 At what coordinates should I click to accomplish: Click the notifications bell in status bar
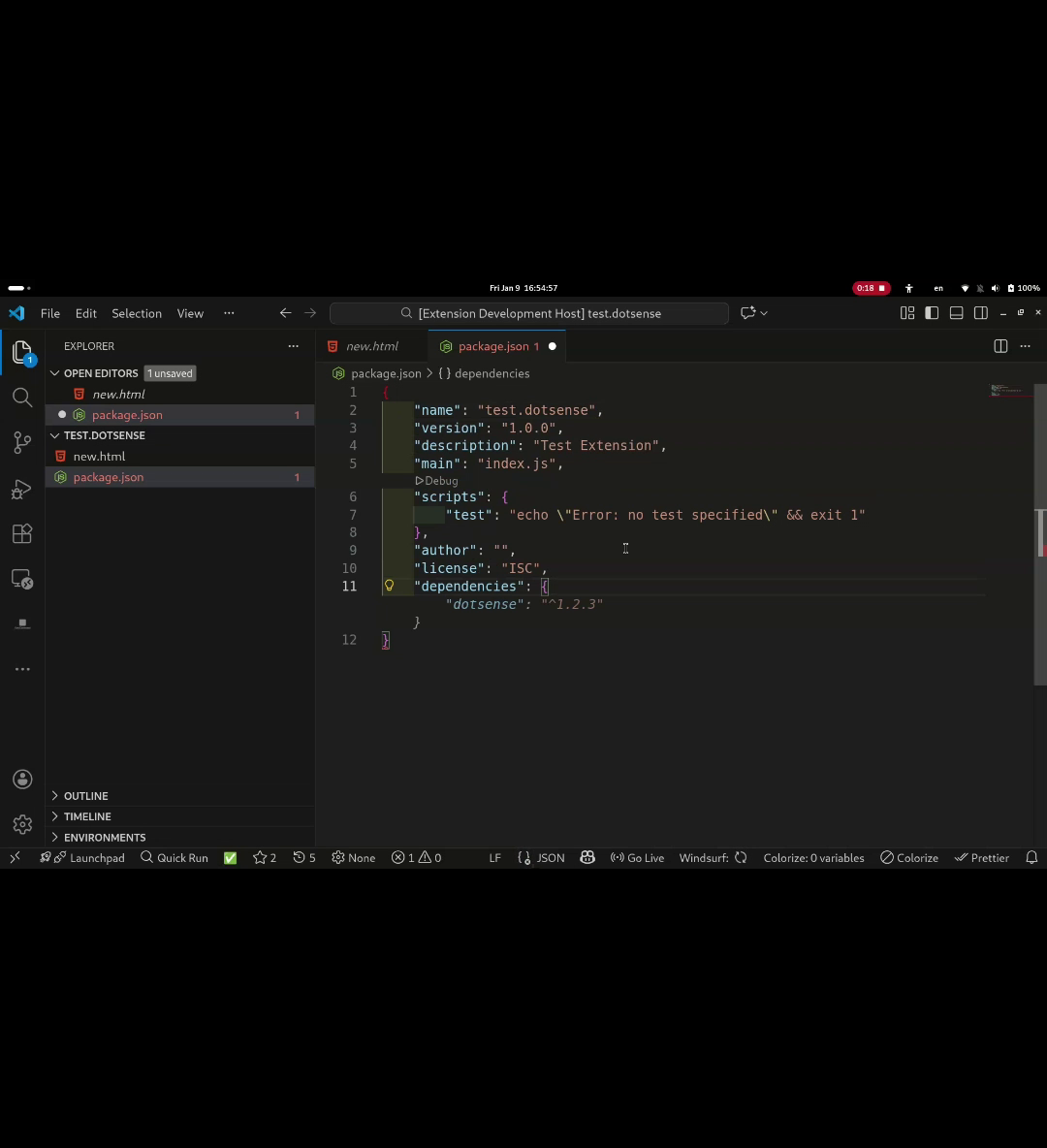tap(1031, 857)
